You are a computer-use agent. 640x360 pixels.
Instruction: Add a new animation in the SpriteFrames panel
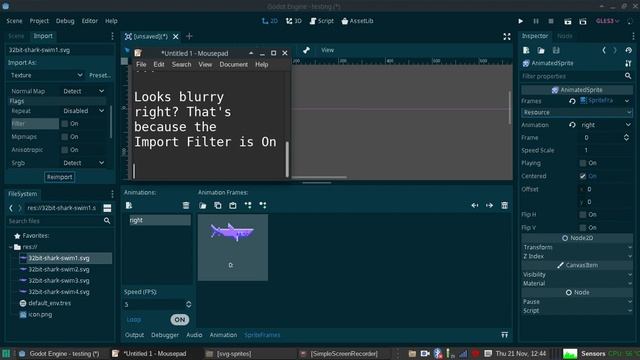coord(129,205)
